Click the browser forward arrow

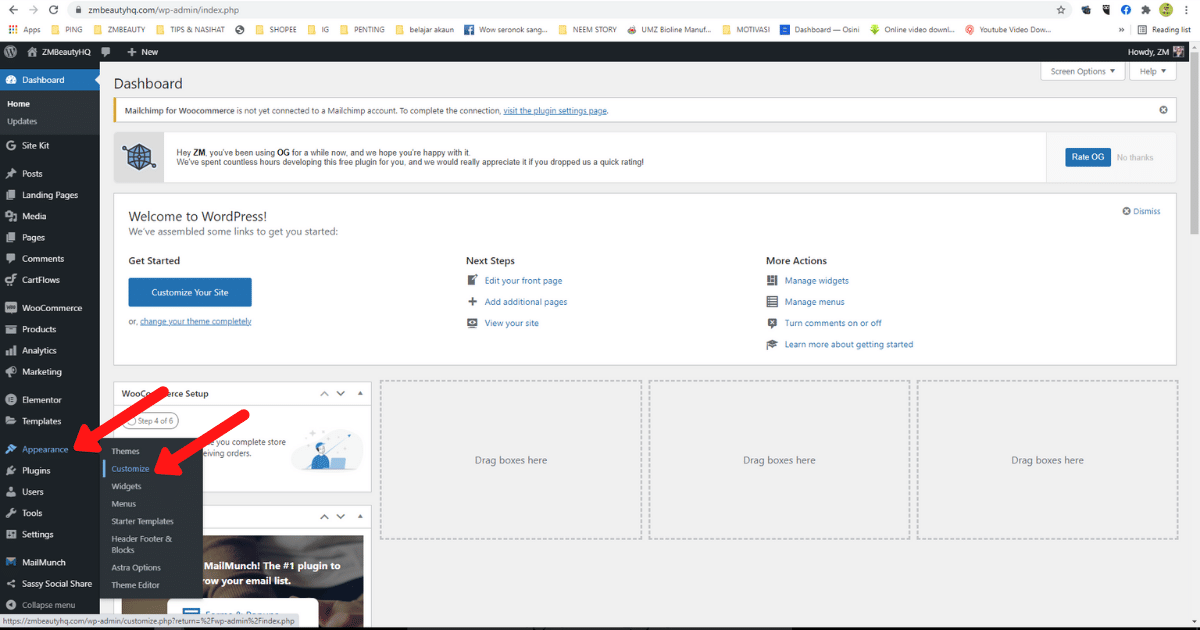tap(32, 9)
